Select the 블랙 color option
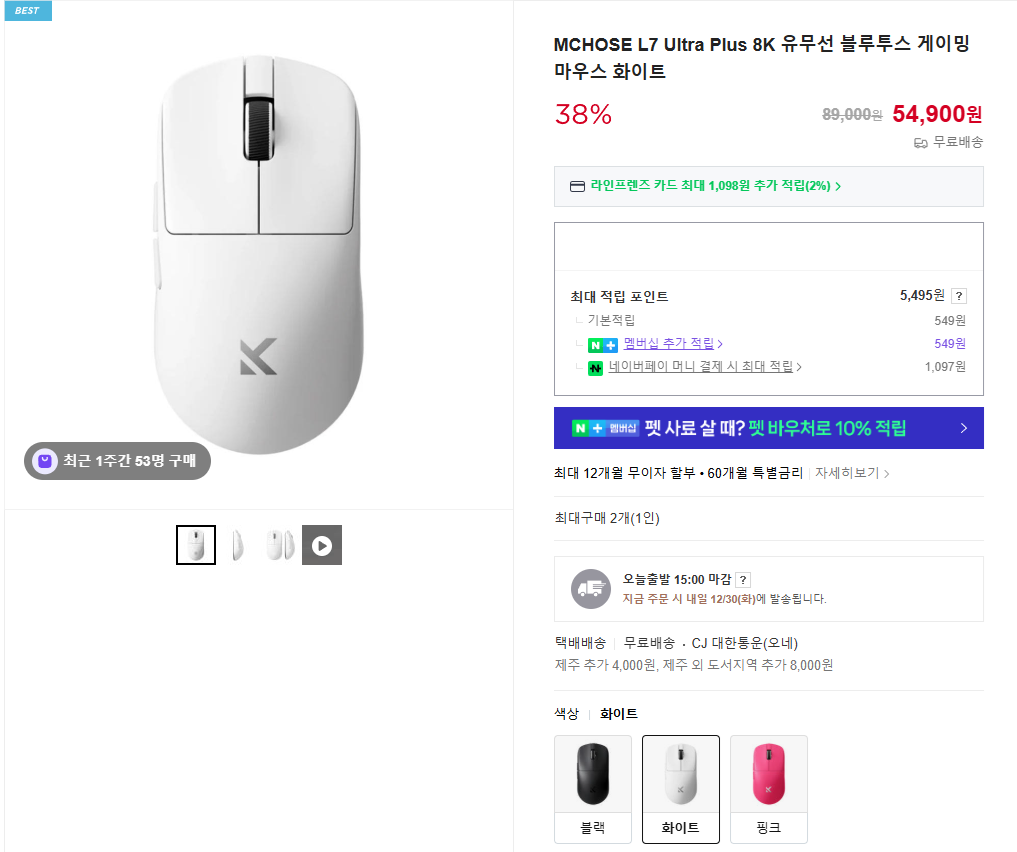Viewport: 1017px width, 852px height. 593,789
